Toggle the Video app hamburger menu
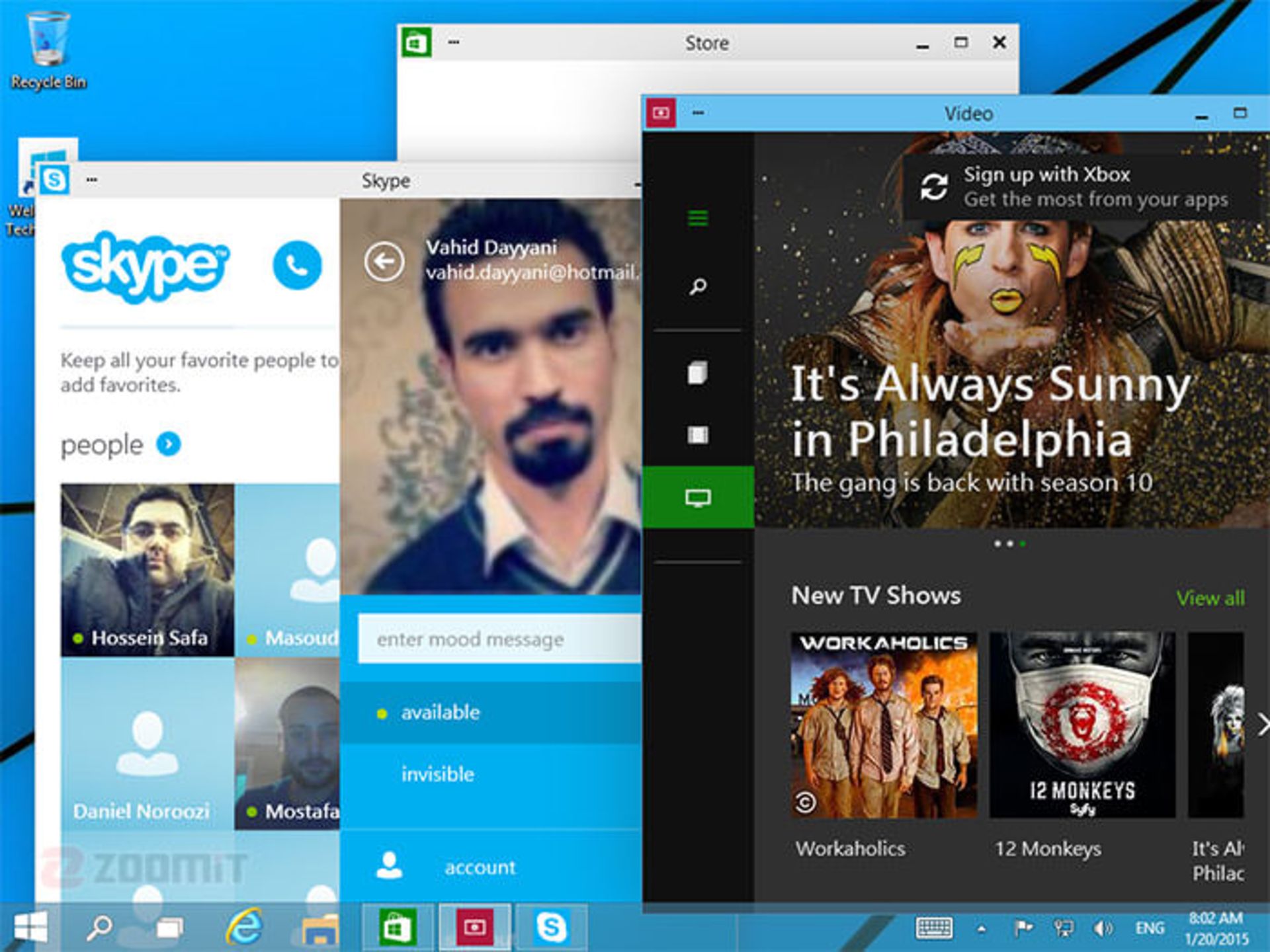This screenshot has height=952, width=1270. pyautogui.click(x=698, y=218)
